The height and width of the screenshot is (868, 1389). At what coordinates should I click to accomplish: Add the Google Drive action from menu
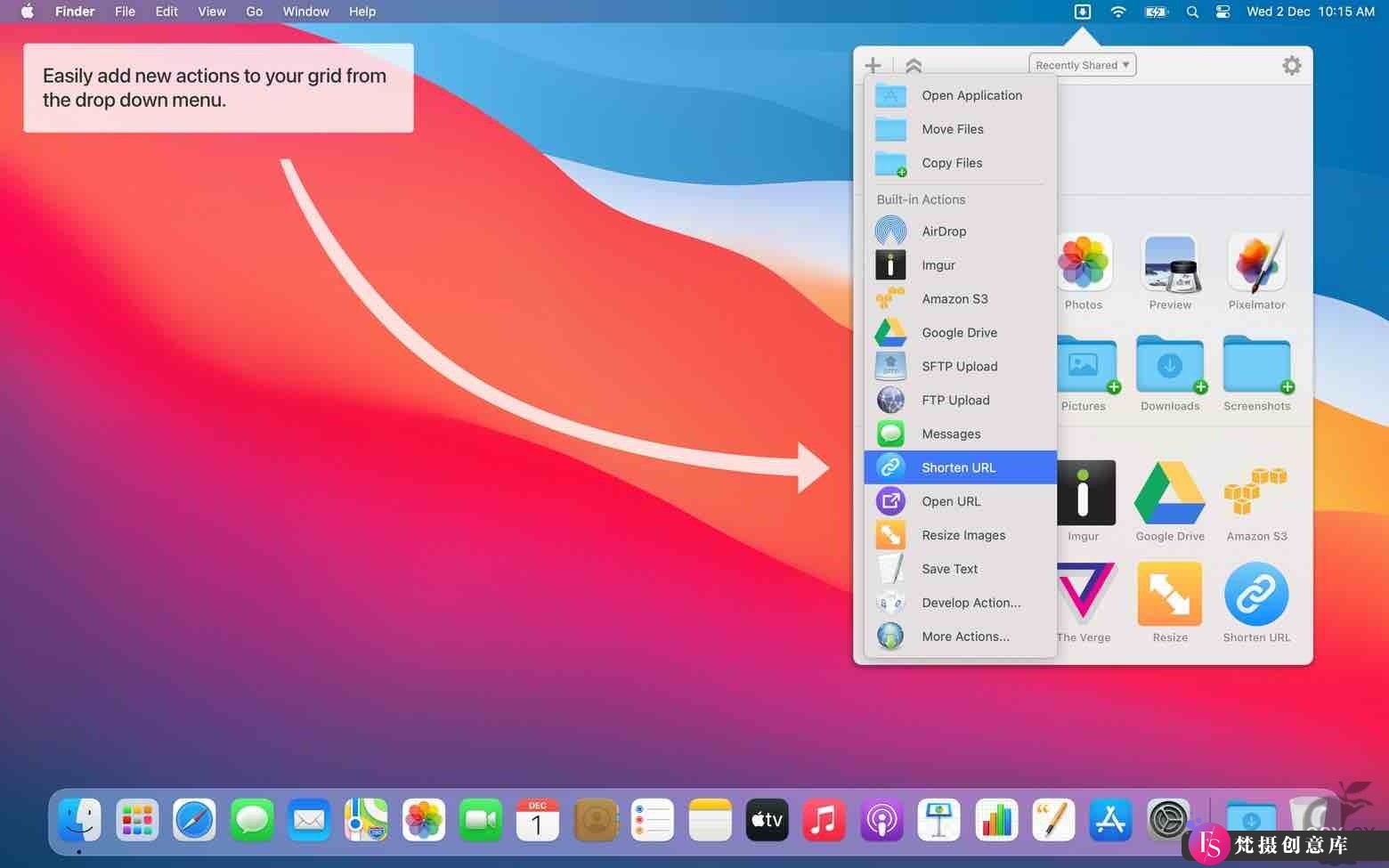coord(960,333)
